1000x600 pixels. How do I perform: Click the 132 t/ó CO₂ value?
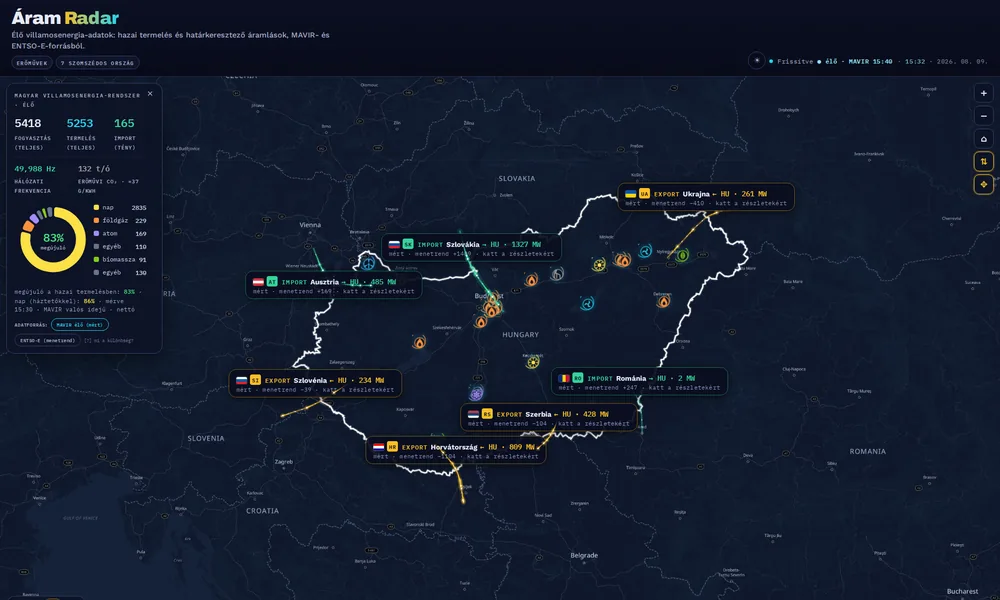coord(94,169)
